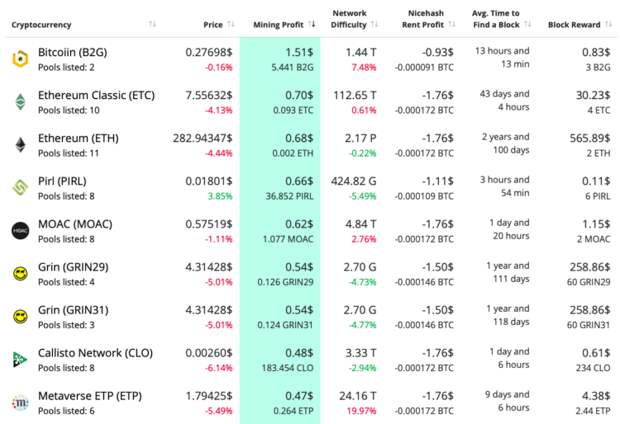Sort by Avg. Time to Find a Block
620x424 pixels.
[527, 25]
